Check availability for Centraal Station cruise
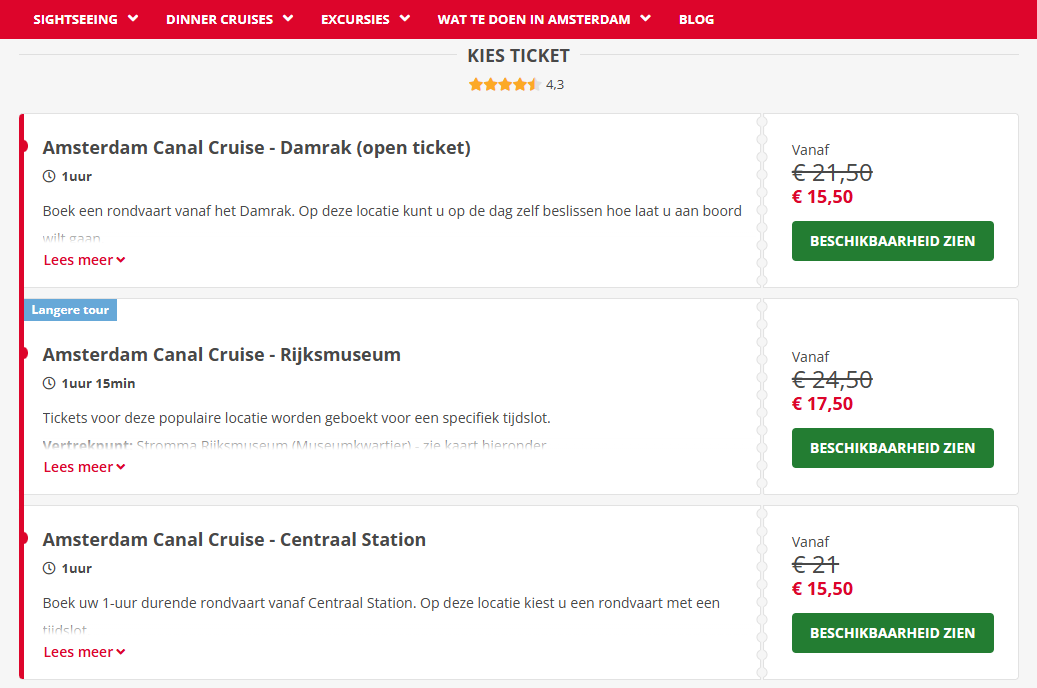 coord(893,633)
